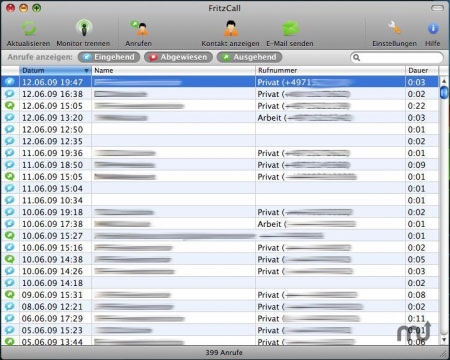Select the call 10.06.09 14:18
The height and width of the screenshot is (360, 450).
pyautogui.click(x=220, y=283)
